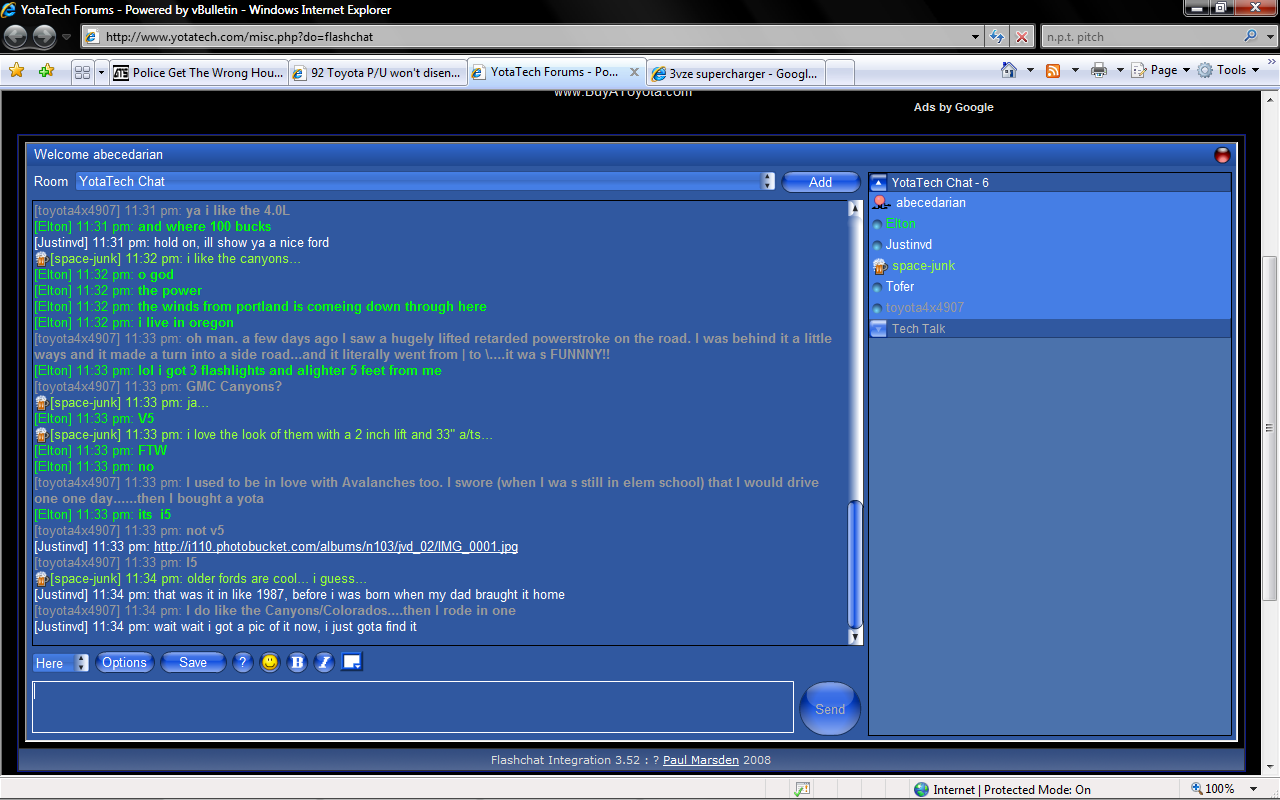This screenshot has width=1280, height=800.
Task: Open the tab list dropdown
Action: (101, 72)
